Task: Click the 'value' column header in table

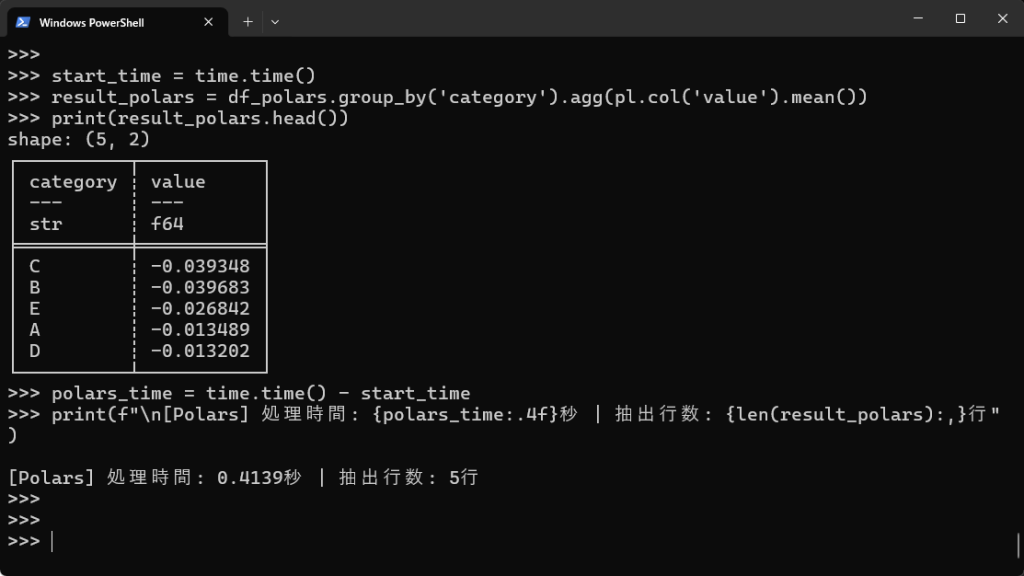Action: coord(178,182)
